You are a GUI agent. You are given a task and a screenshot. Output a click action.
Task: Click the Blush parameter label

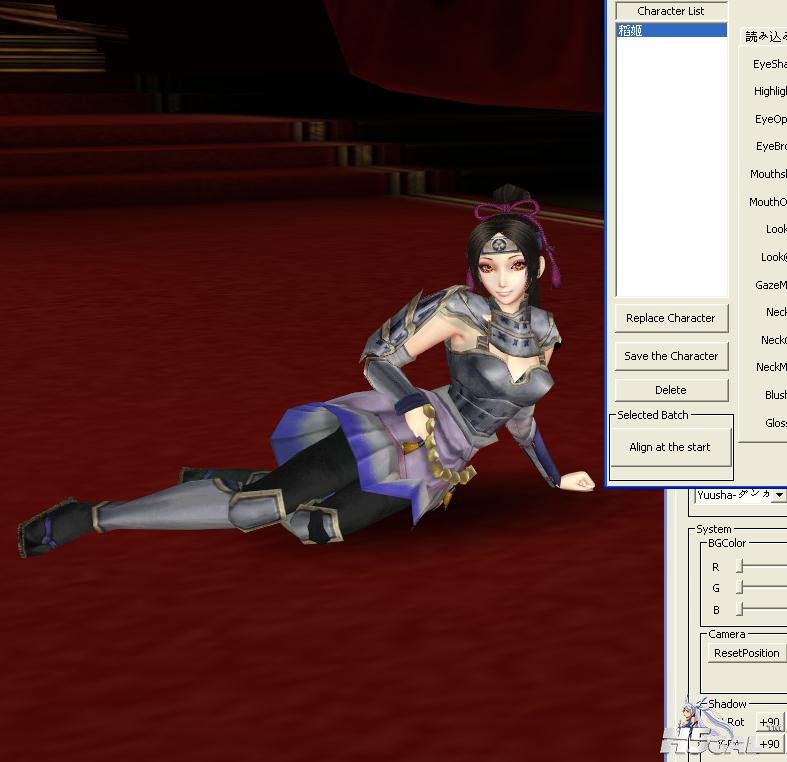pos(775,395)
